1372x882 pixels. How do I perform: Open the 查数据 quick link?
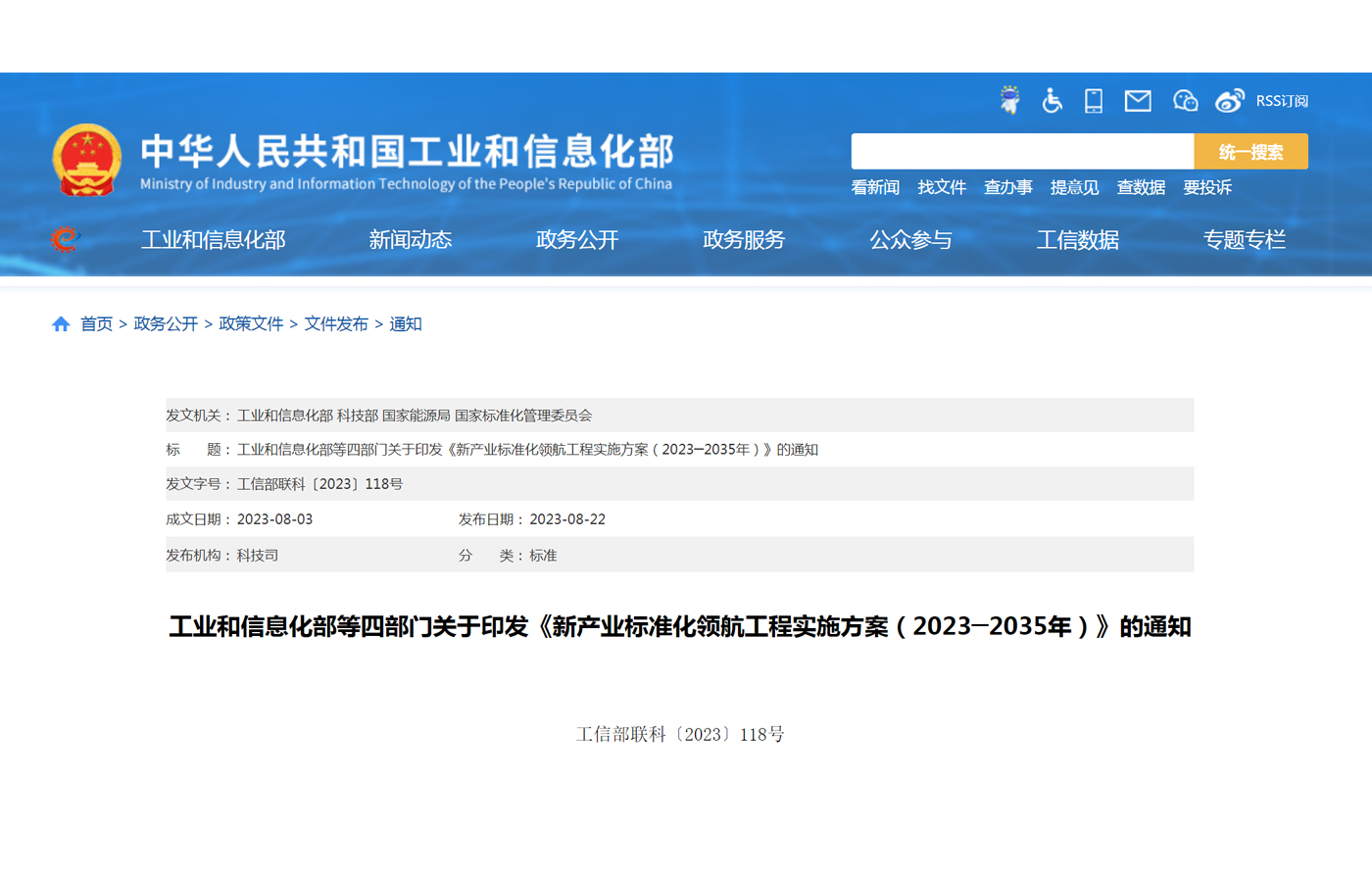pyautogui.click(x=1141, y=187)
